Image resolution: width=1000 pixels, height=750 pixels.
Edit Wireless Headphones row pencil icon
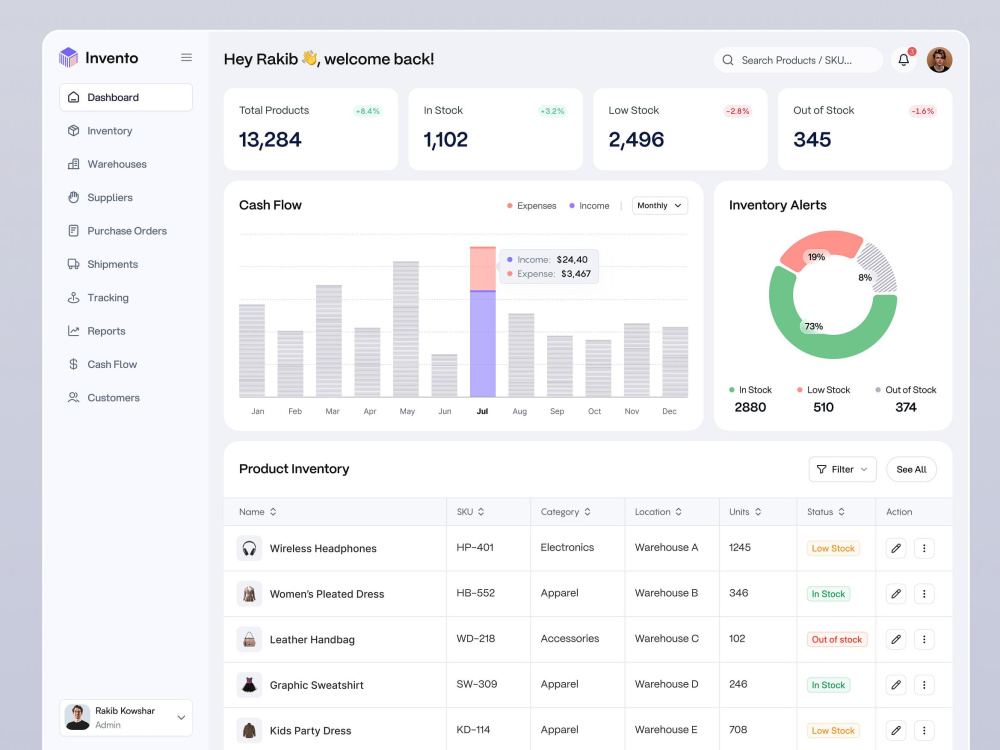[896, 548]
